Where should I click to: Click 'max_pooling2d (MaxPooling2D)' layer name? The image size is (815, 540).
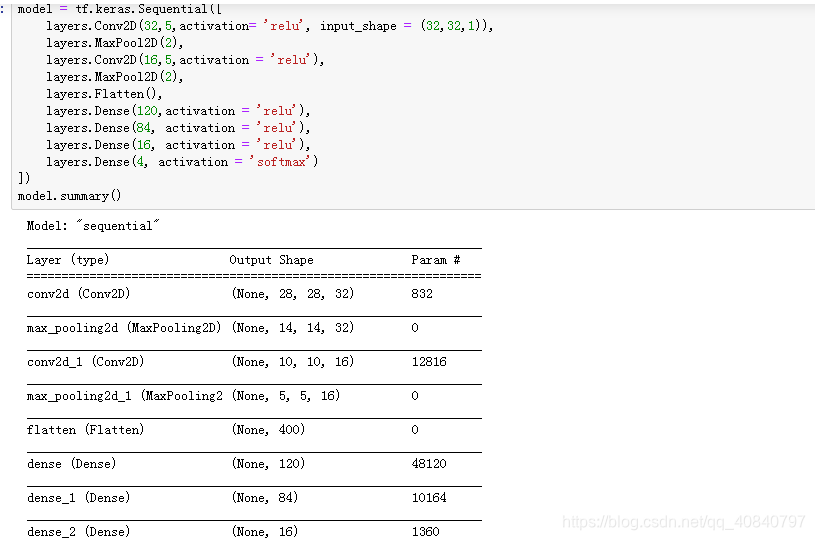124,328
